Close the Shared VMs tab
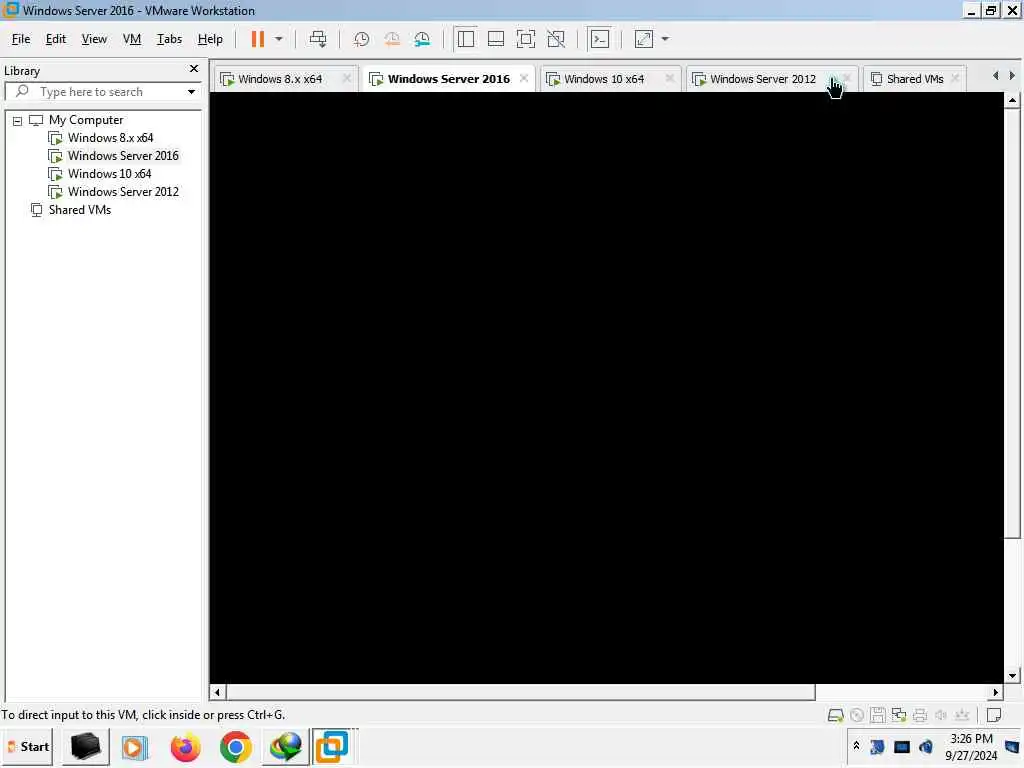The image size is (1024, 768). pos(955,78)
